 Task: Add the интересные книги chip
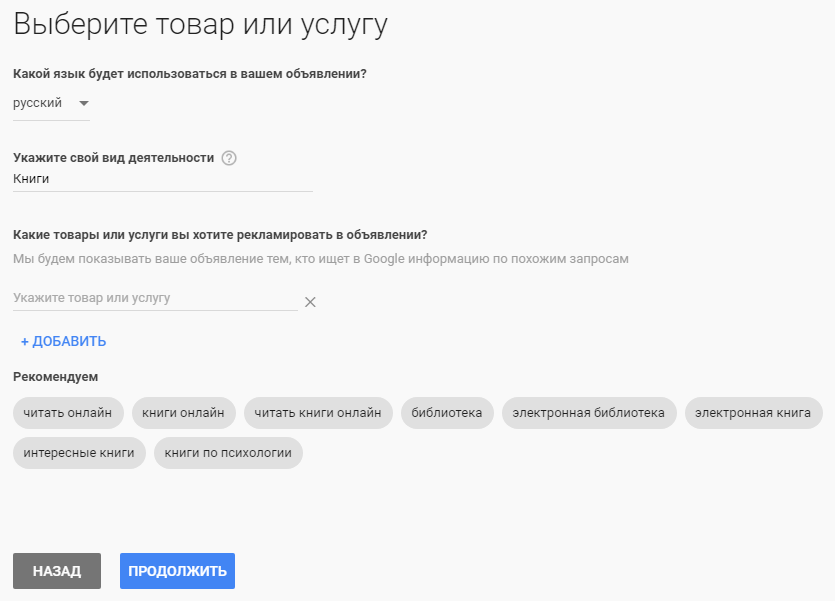[x=79, y=453]
